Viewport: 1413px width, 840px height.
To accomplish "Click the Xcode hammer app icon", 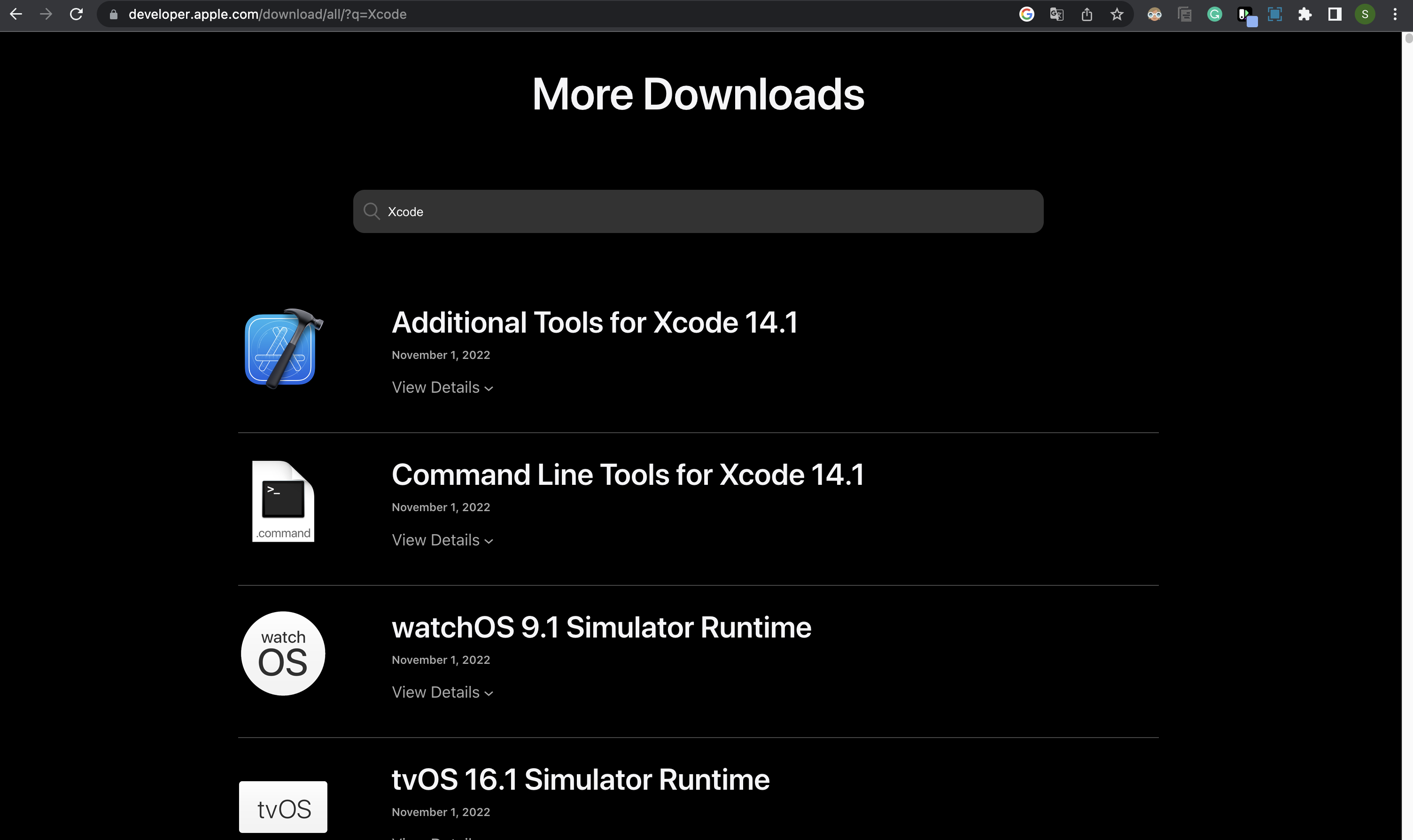I will point(282,348).
